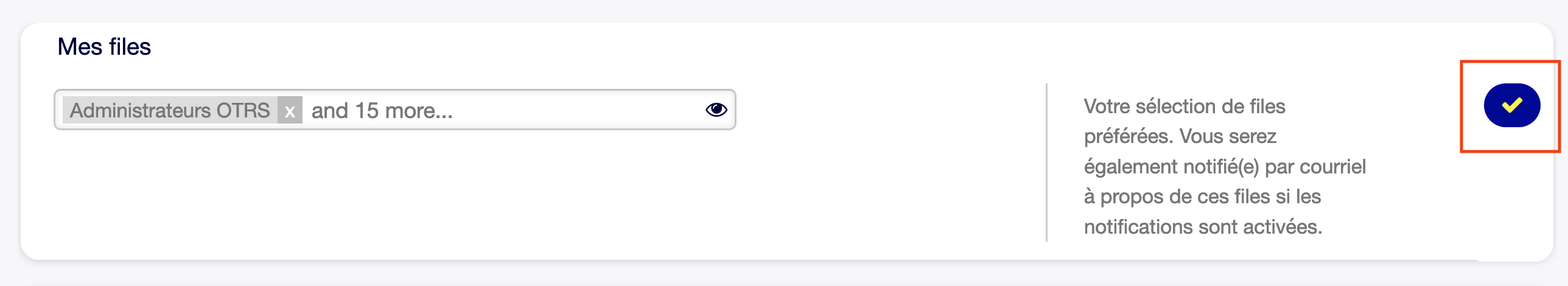Deselect Administrateurs OTRS using its x button

[x=290, y=111]
